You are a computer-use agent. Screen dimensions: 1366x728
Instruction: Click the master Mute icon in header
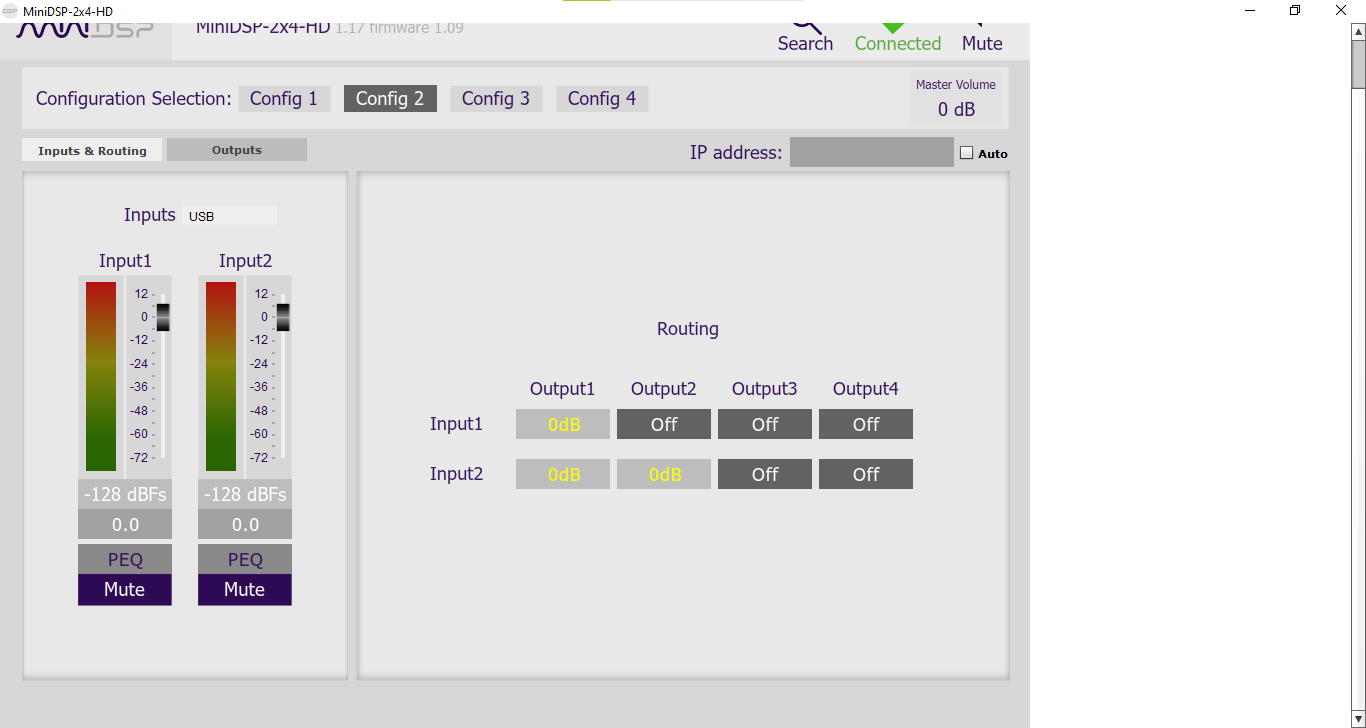point(978,26)
